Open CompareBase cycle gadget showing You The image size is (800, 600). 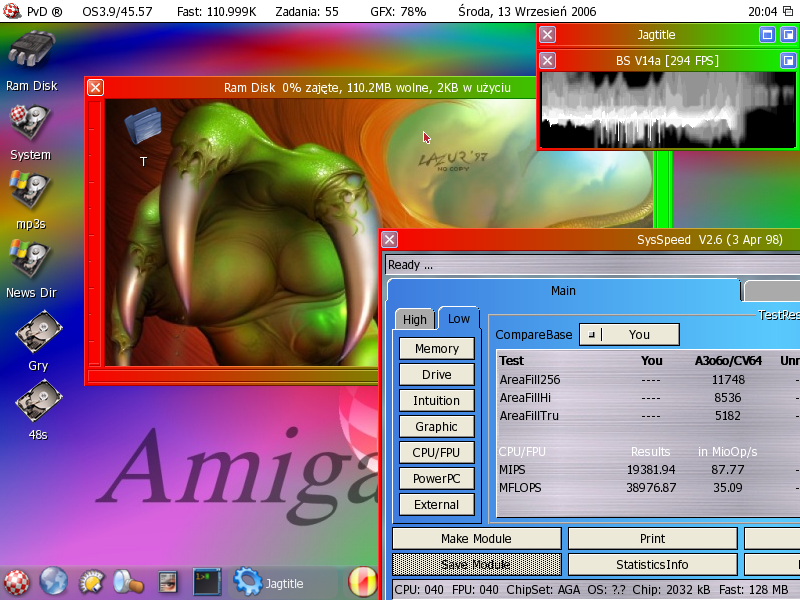629,335
